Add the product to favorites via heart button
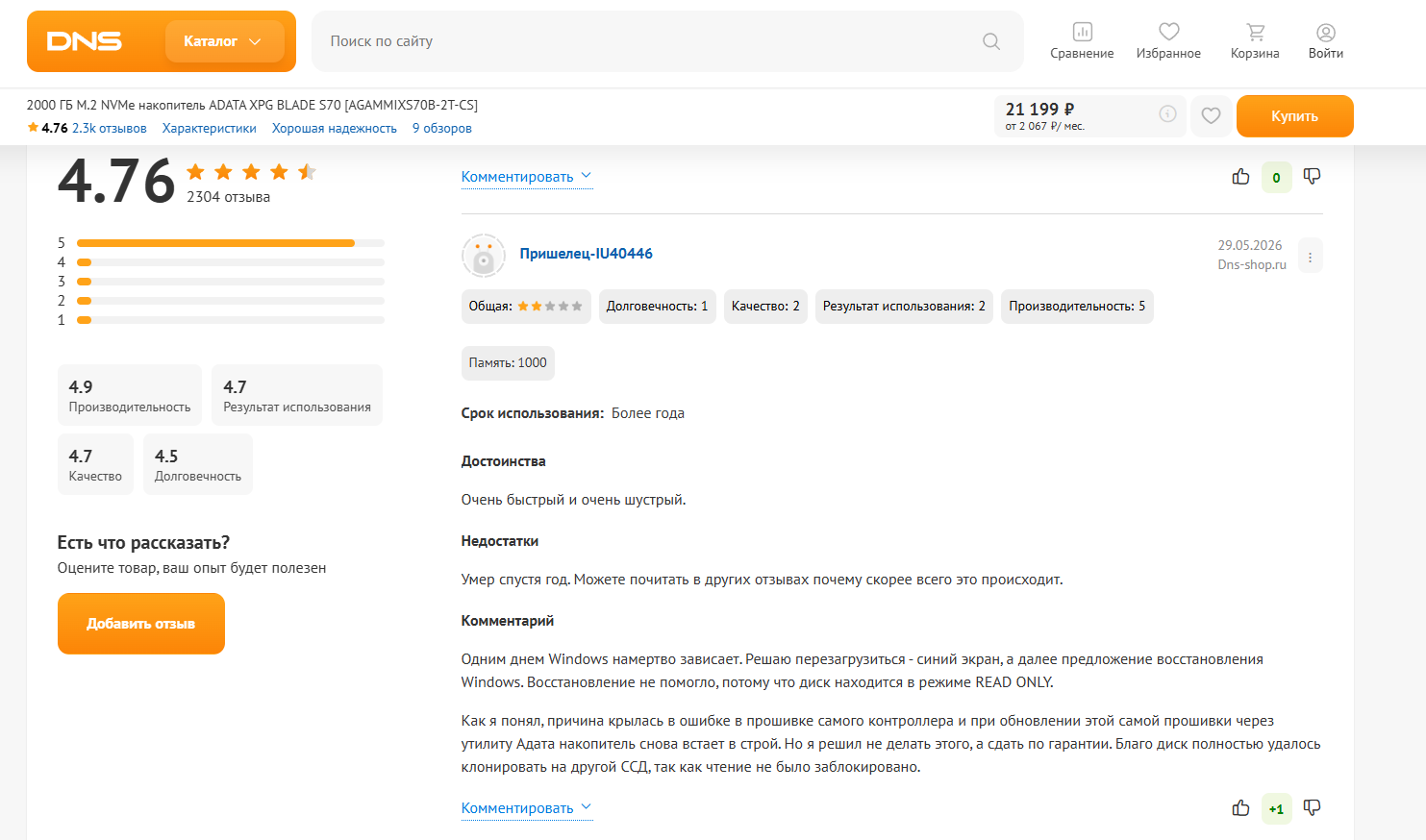The width and height of the screenshot is (1426, 840). pos(1211,116)
